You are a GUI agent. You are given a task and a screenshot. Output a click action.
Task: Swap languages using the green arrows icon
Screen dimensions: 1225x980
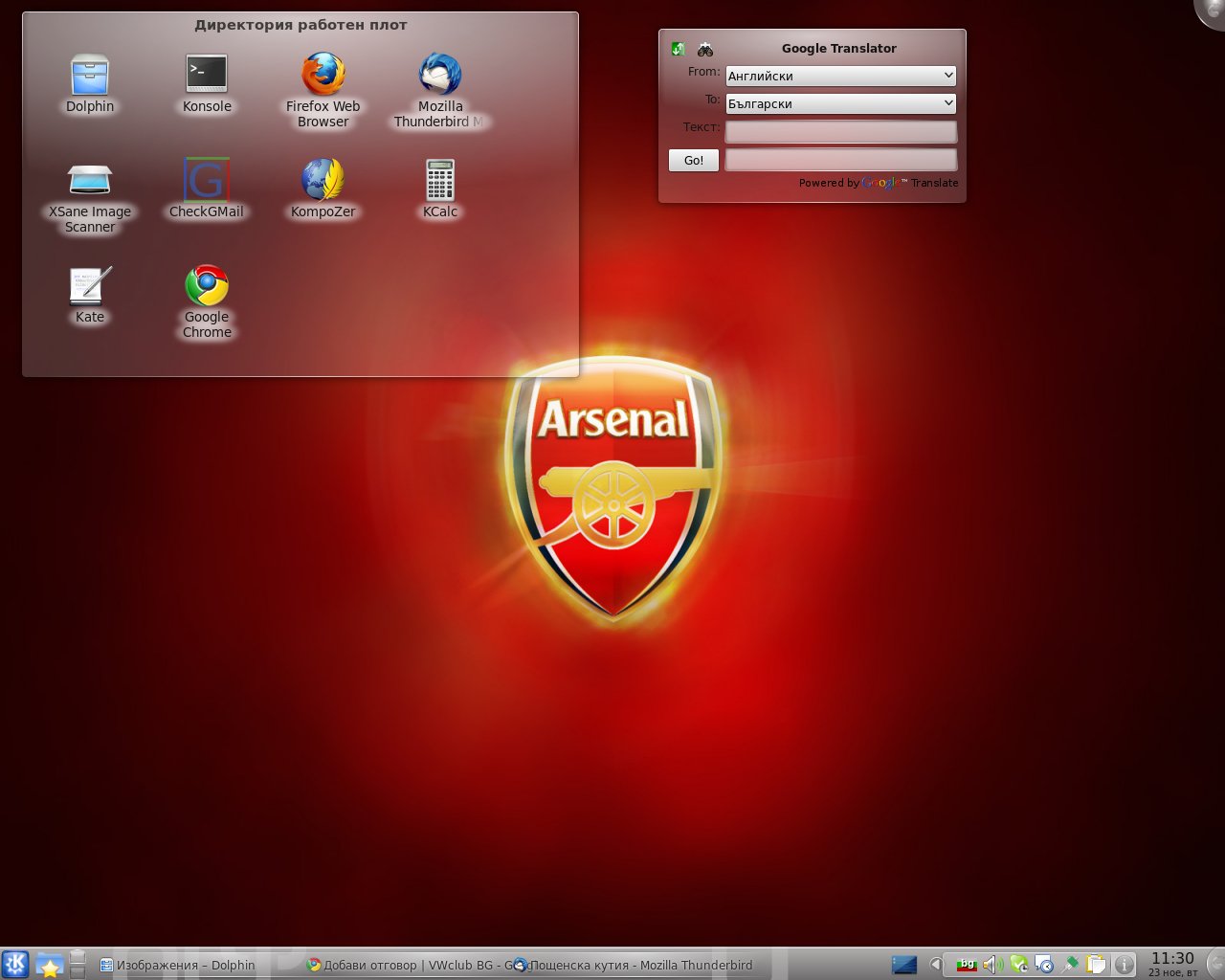pos(679,49)
